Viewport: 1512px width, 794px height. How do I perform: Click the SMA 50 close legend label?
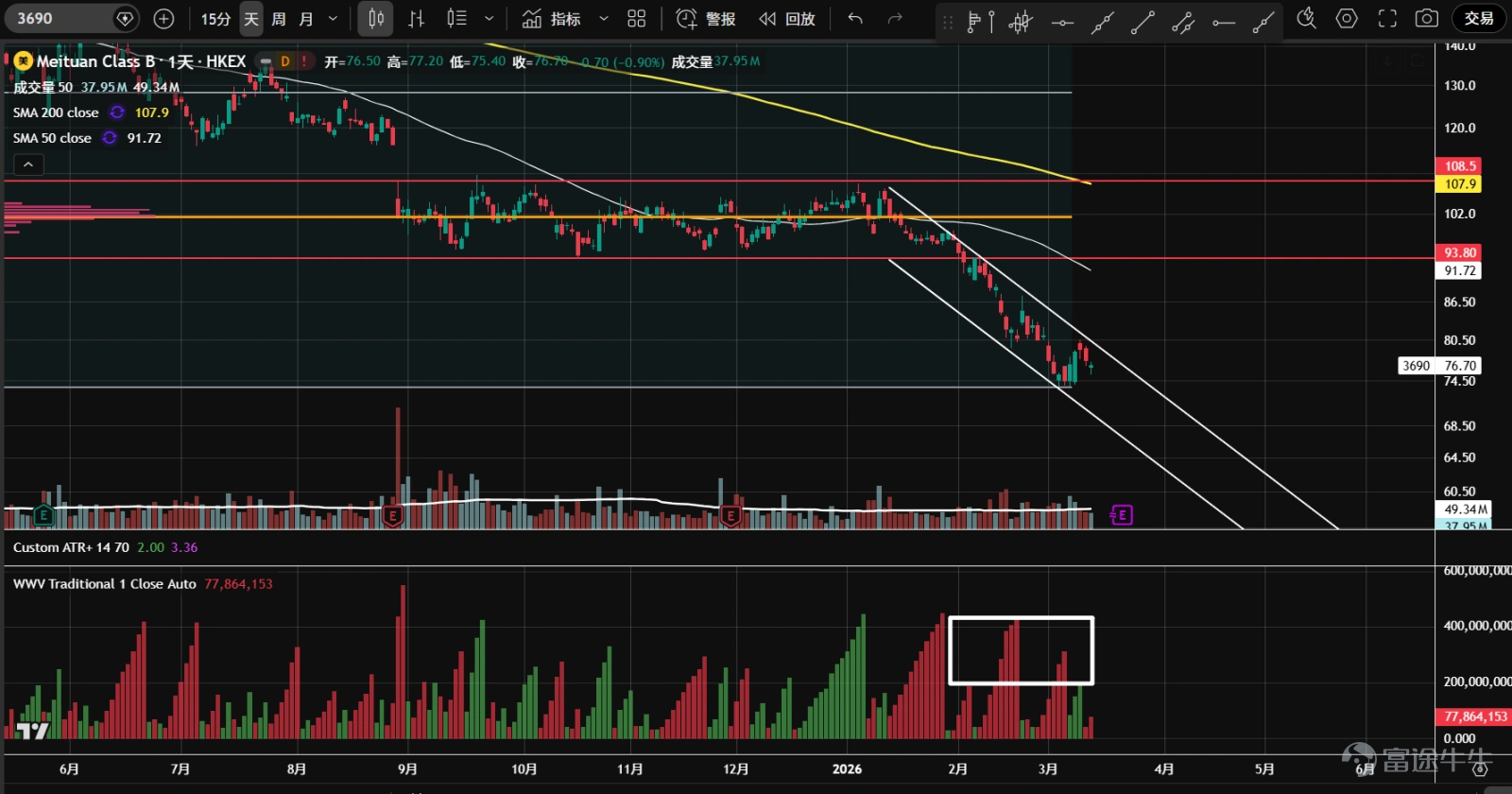click(x=52, y=138)
